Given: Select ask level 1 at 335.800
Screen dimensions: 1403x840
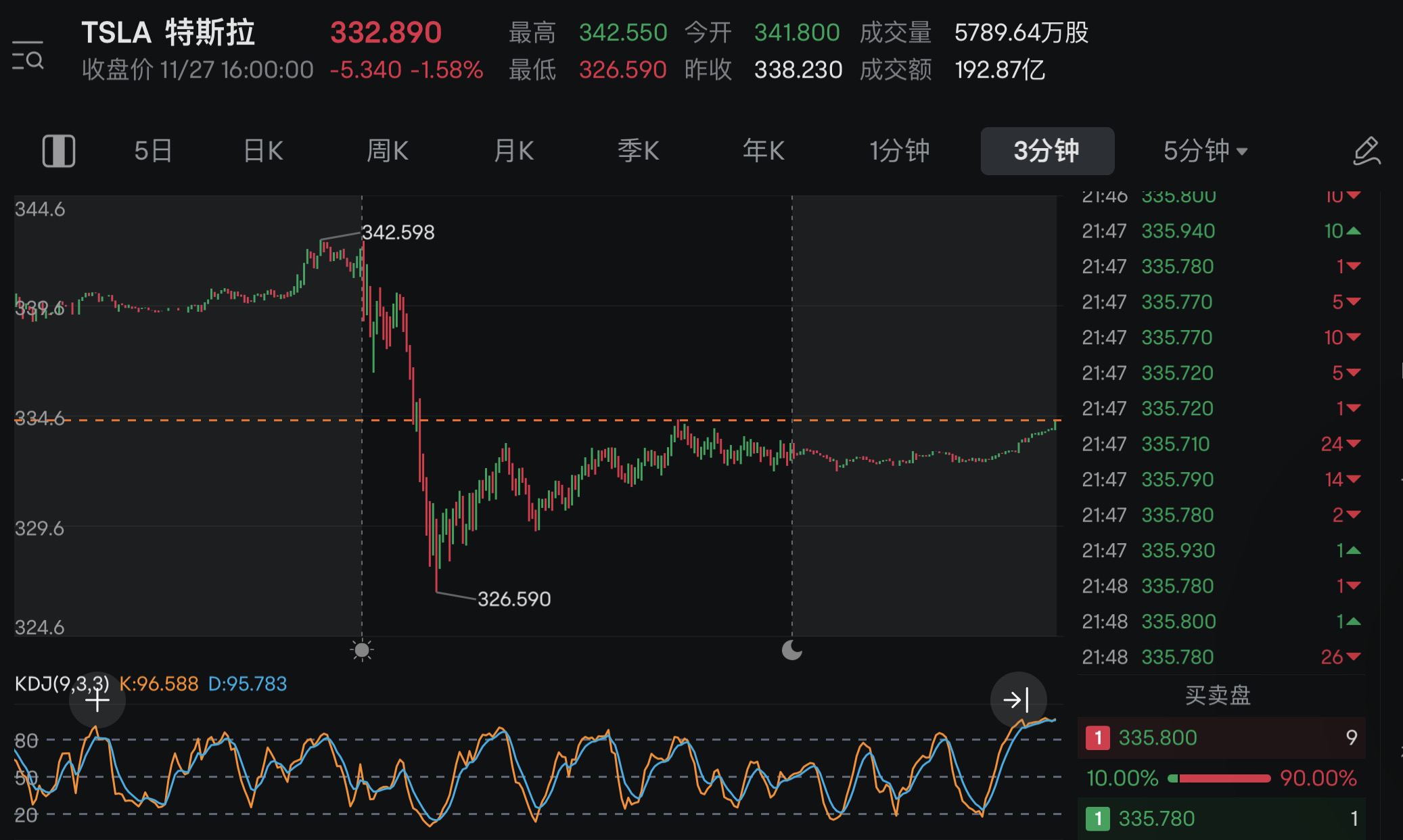Looking at the screenshot, I should click(x=1222, y=737).
